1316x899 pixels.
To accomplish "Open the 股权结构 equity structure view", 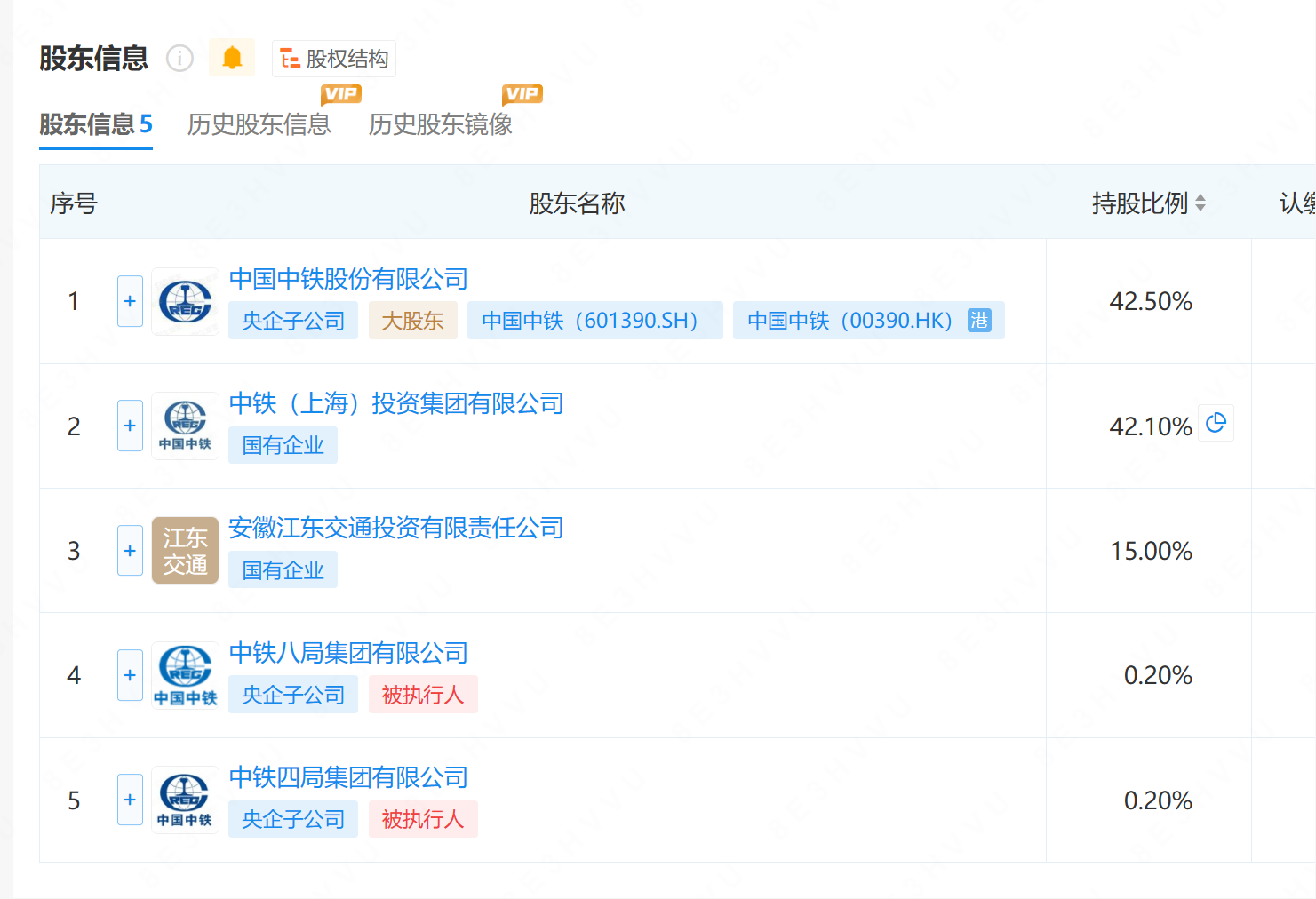I will point(334,59).
